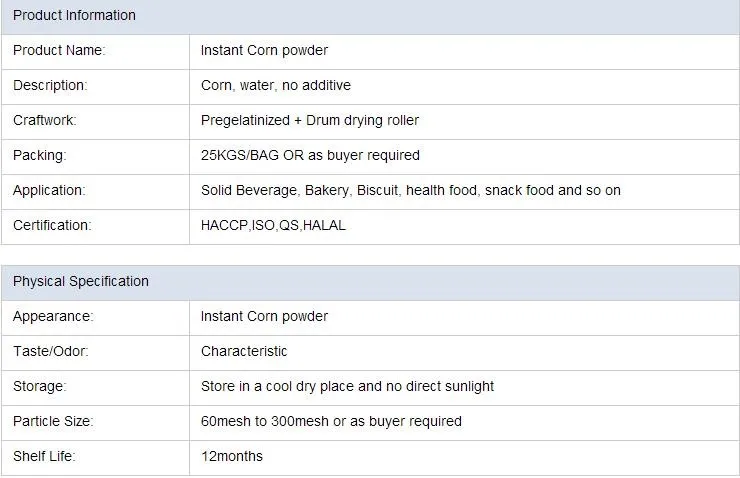Click the Storage label

[x=39, y=386]
